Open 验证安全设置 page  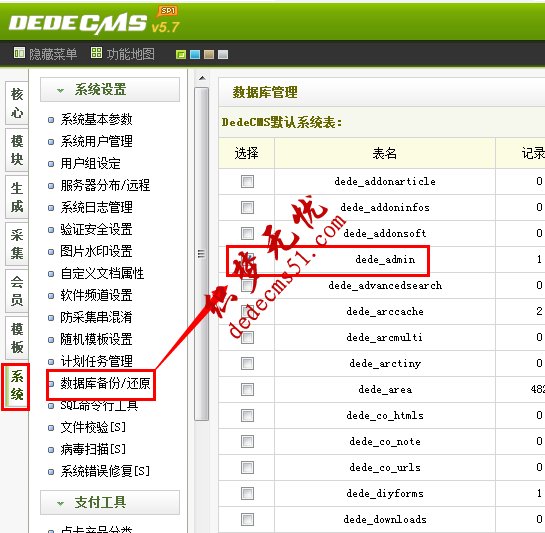(x=96, y=229)
